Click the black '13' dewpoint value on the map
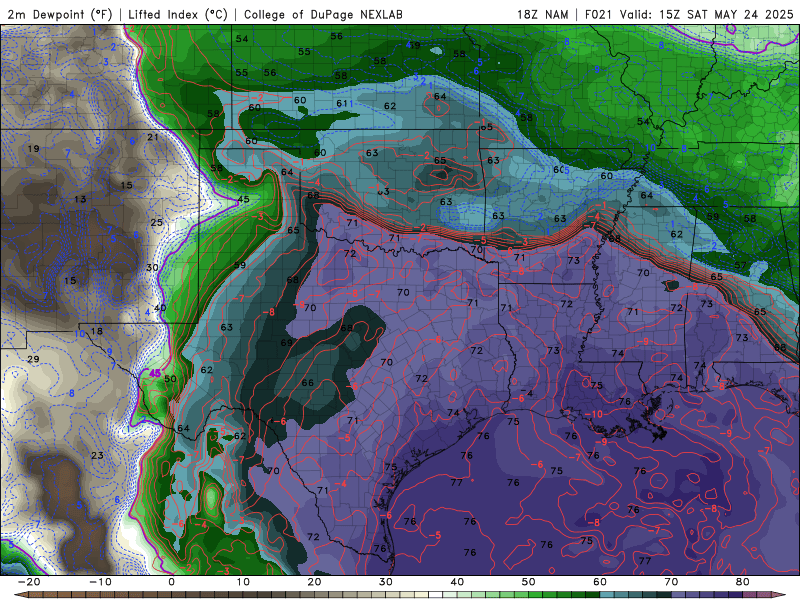The image size is (800, 600). pos(80,199)
